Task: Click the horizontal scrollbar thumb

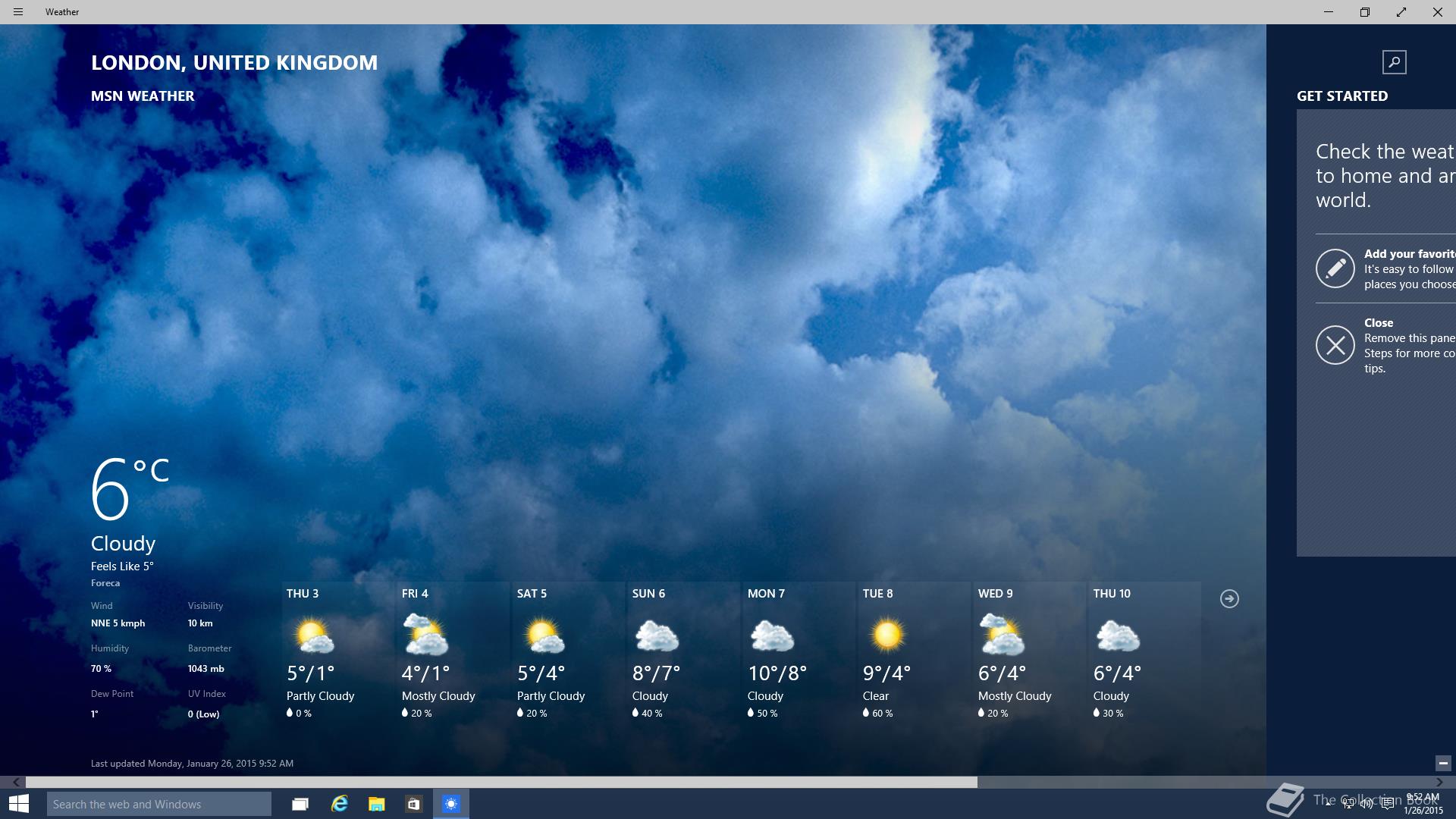Action: click(x=501, y=782)
